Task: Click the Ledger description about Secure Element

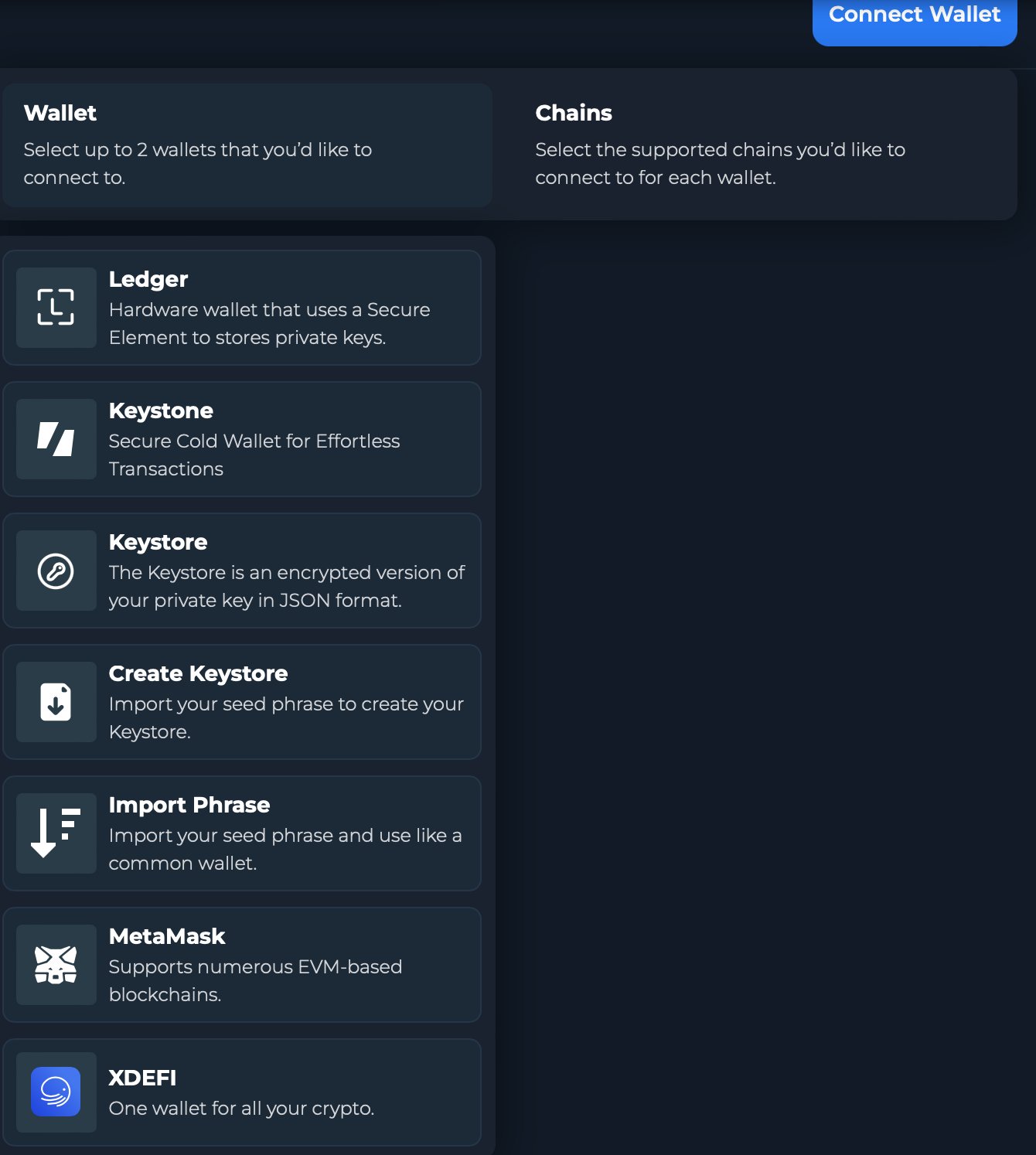Action: click(269, 324)
